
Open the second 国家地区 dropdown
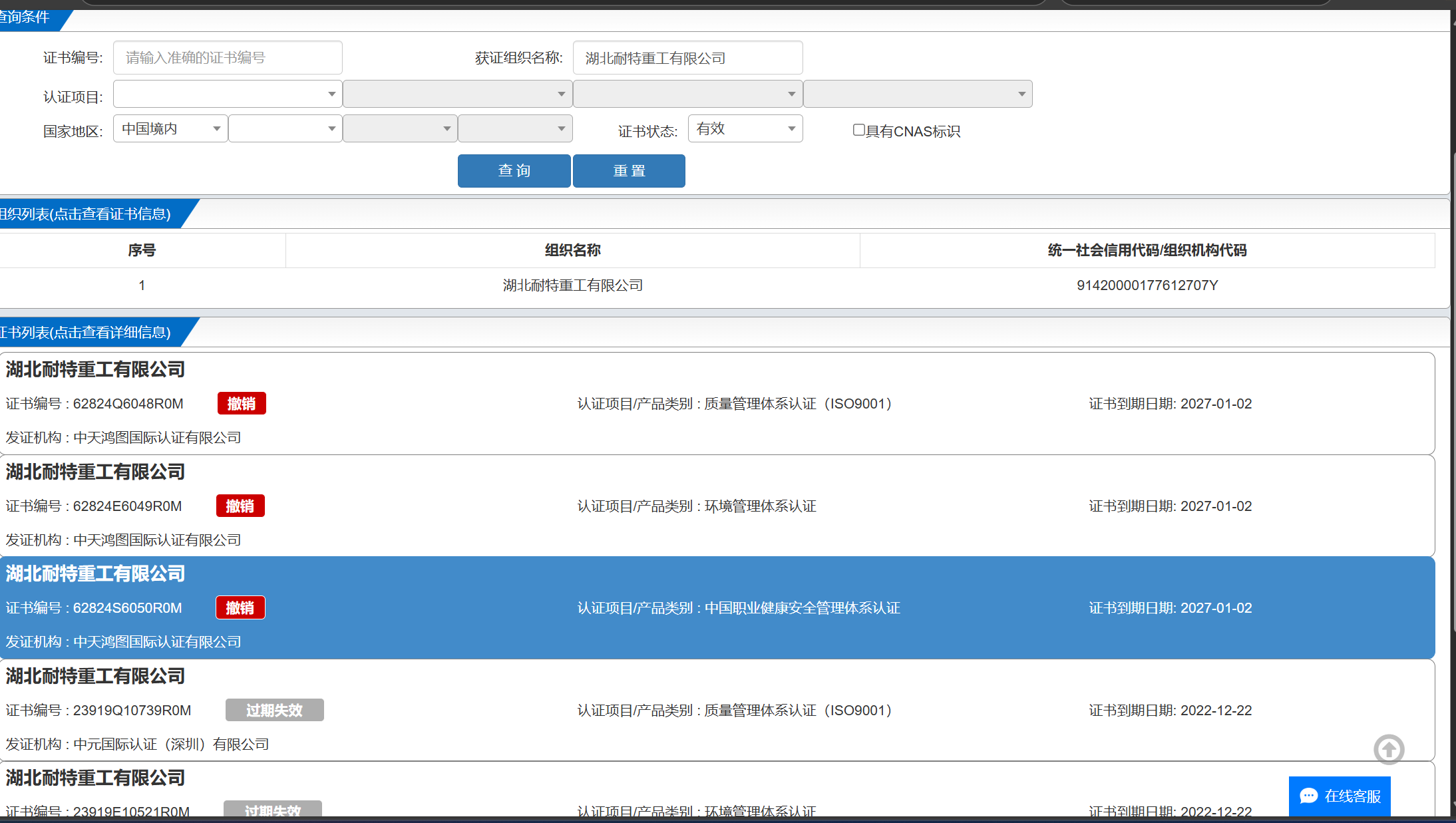pyautogui.click(x=285, y=128)
